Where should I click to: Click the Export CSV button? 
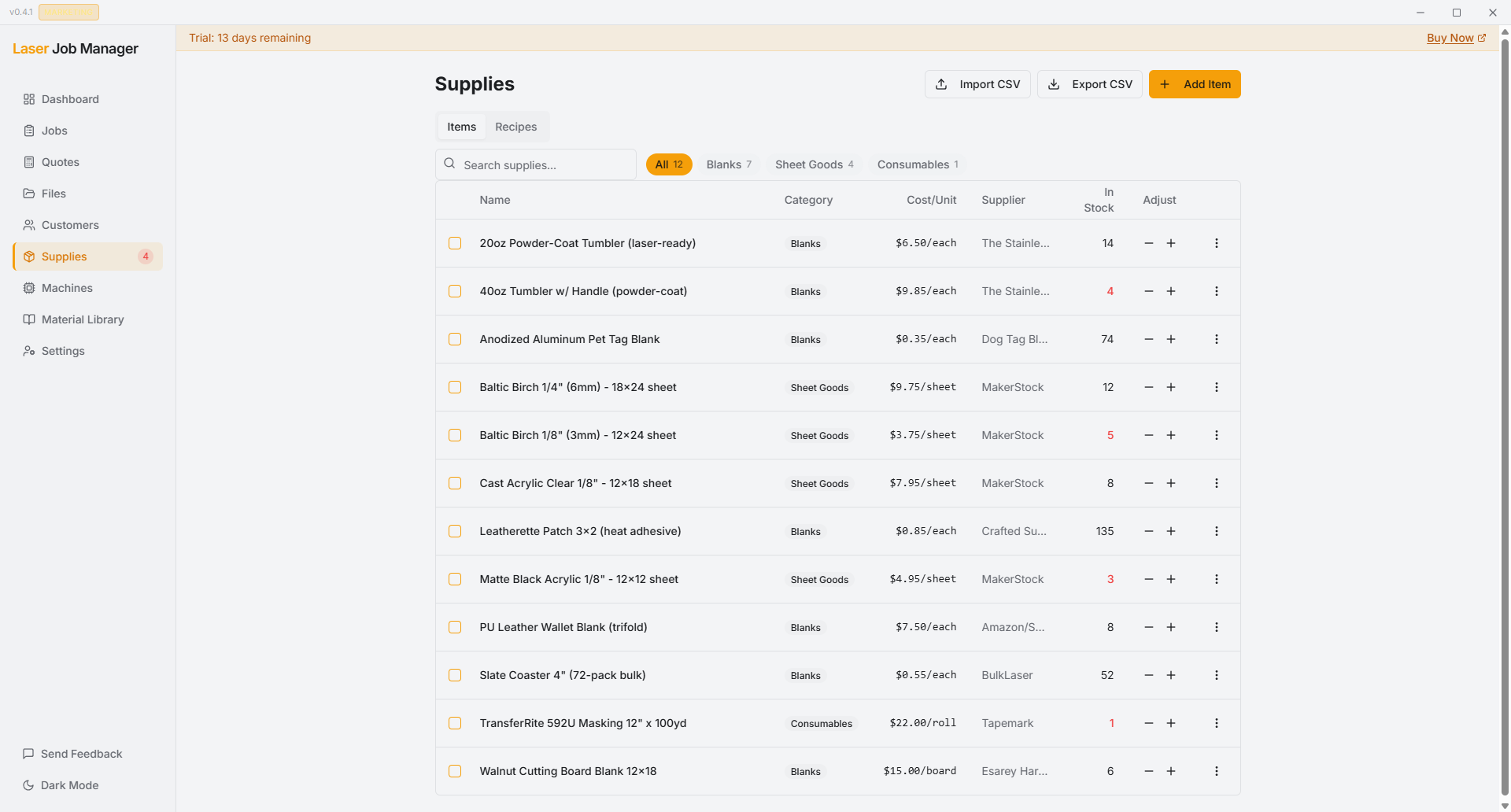coord(1090,84)
